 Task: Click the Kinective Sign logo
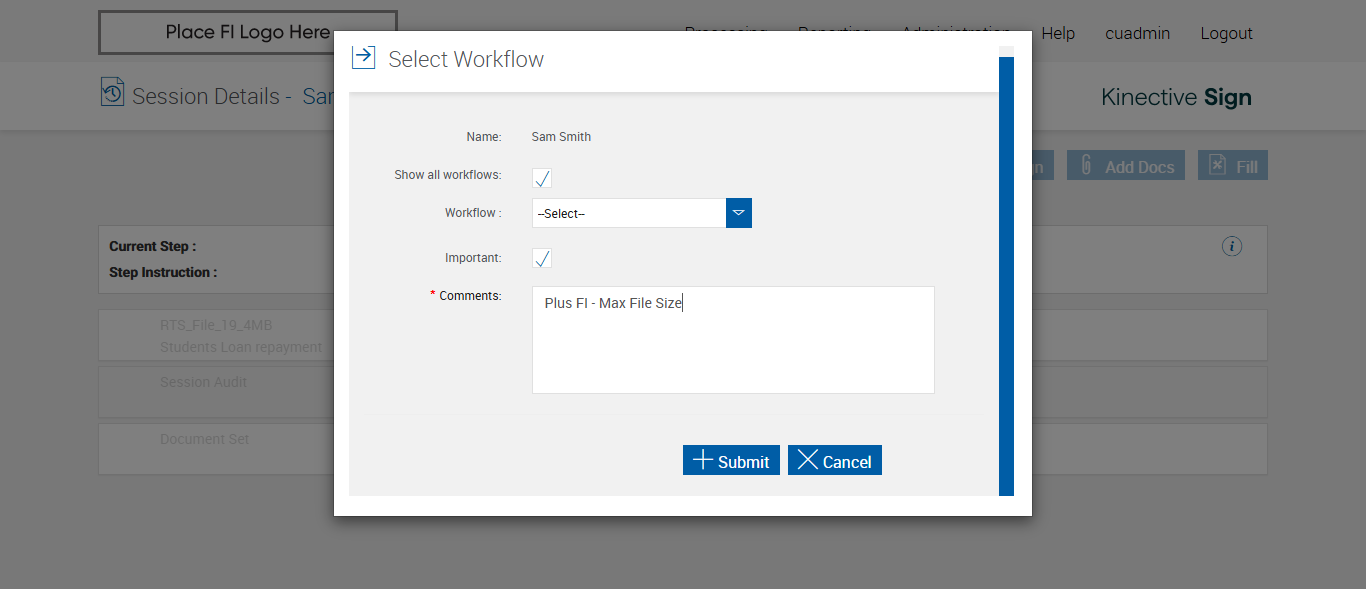(x=1176, y=97)
